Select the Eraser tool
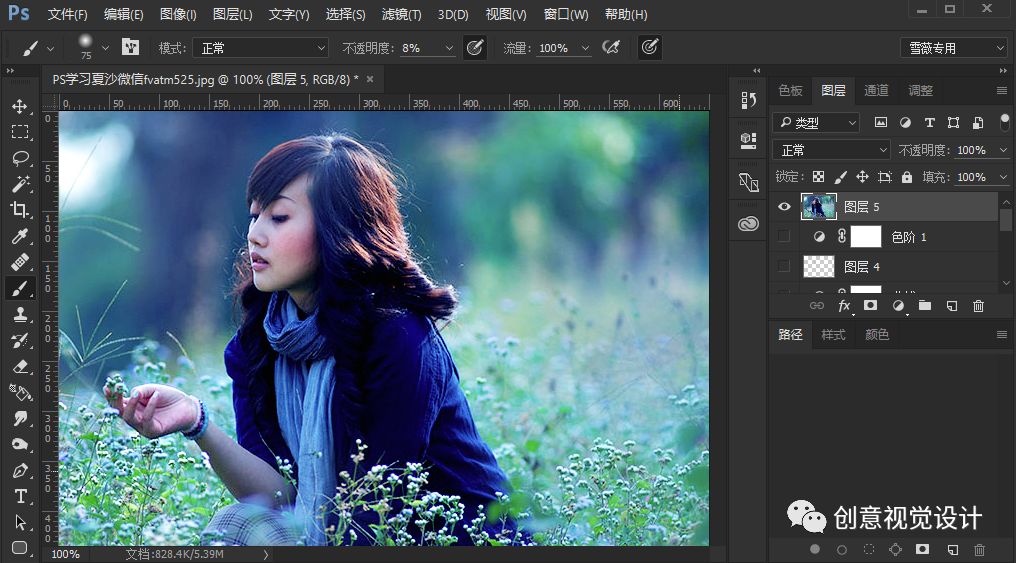Image resolution: width=1016 pixels, height=563 pixels. (x=19, y=367)
